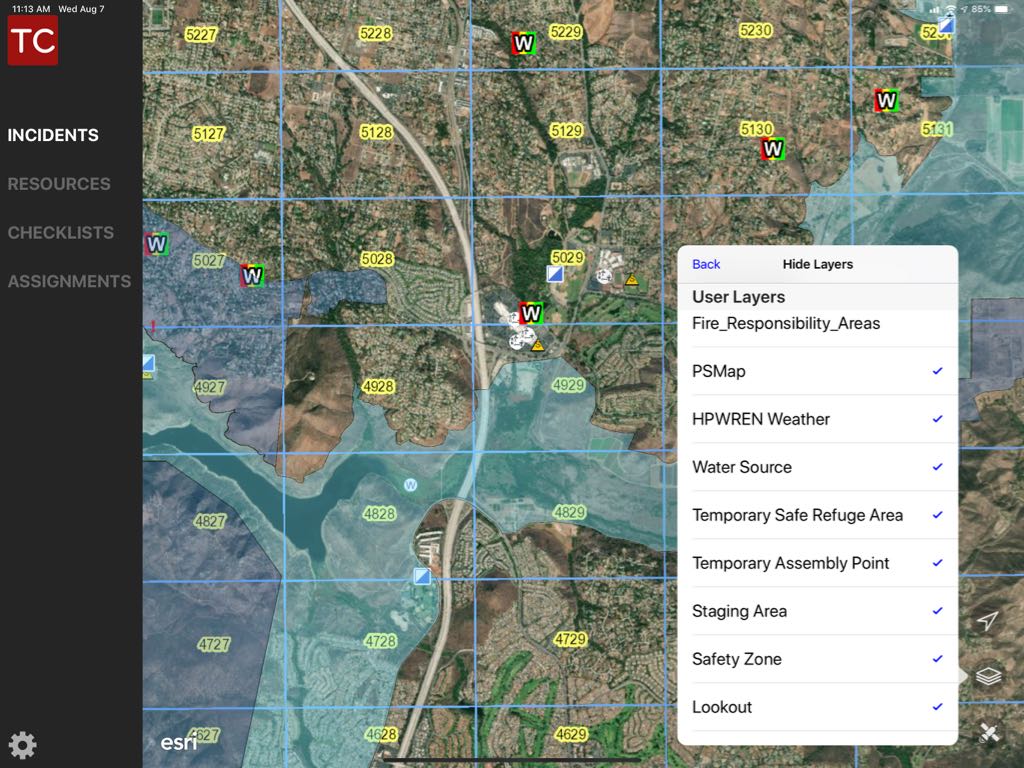The width and height of the screenshot is (1024, 768).
Task: Tap the W weather marker near grid 5229
Action: [x=524, y=44]
